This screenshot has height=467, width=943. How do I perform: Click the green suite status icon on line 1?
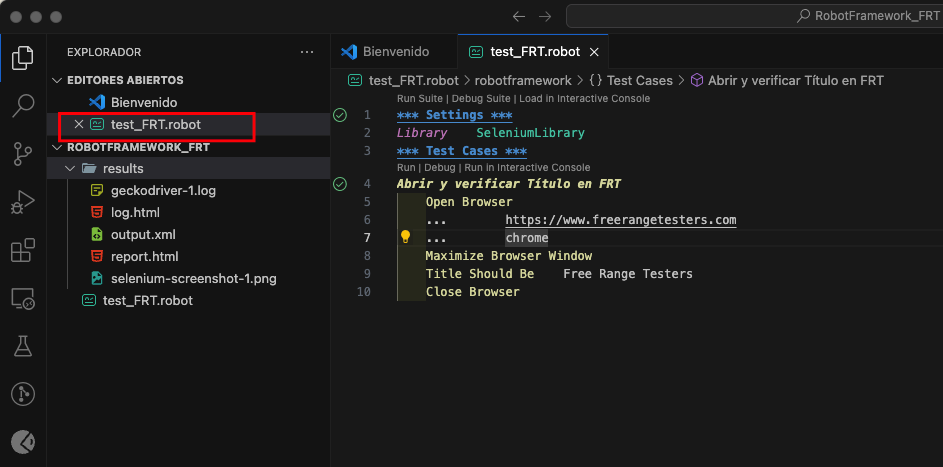(x=340, y=115)
